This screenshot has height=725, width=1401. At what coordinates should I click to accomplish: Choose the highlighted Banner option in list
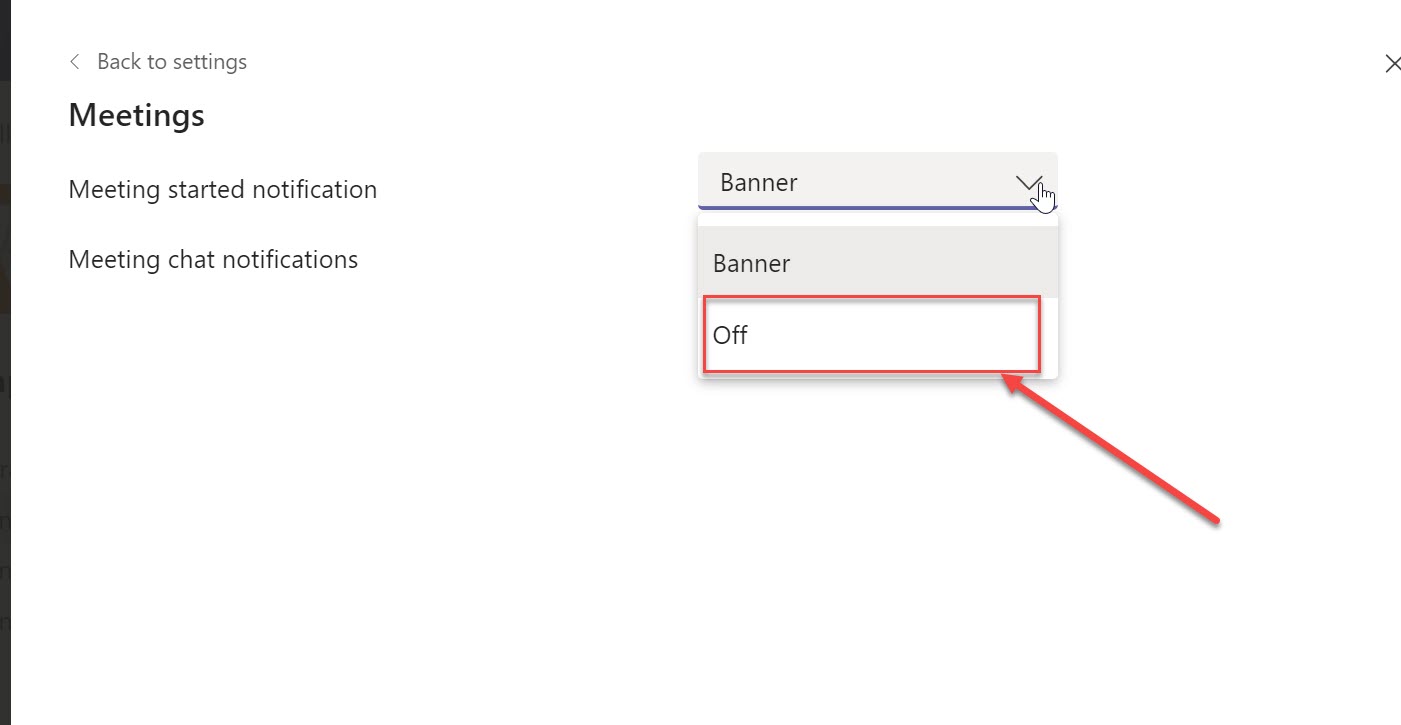tap(752, 263)
